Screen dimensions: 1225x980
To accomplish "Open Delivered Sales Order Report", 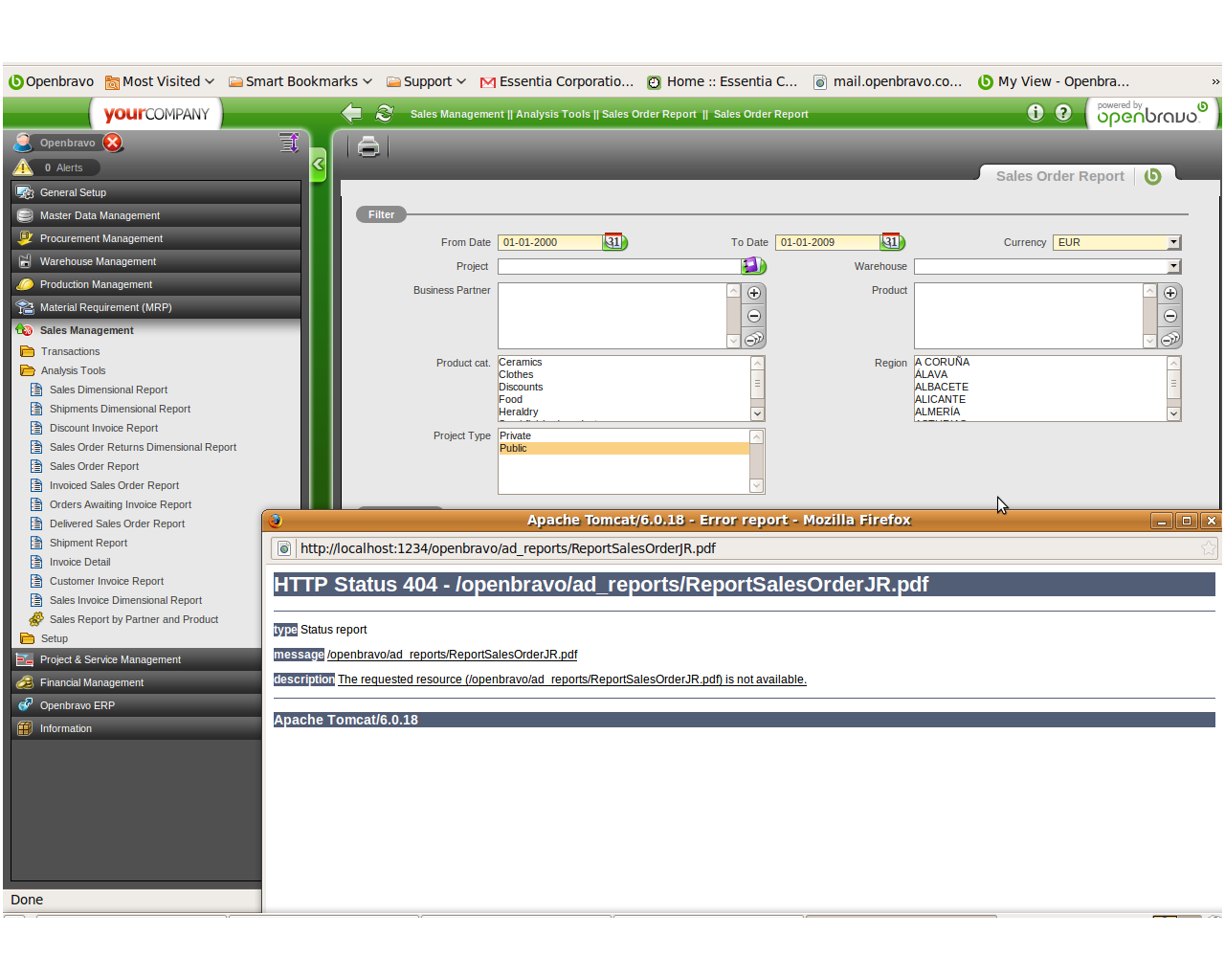I will pyautogui.click(x=117, y=523).
